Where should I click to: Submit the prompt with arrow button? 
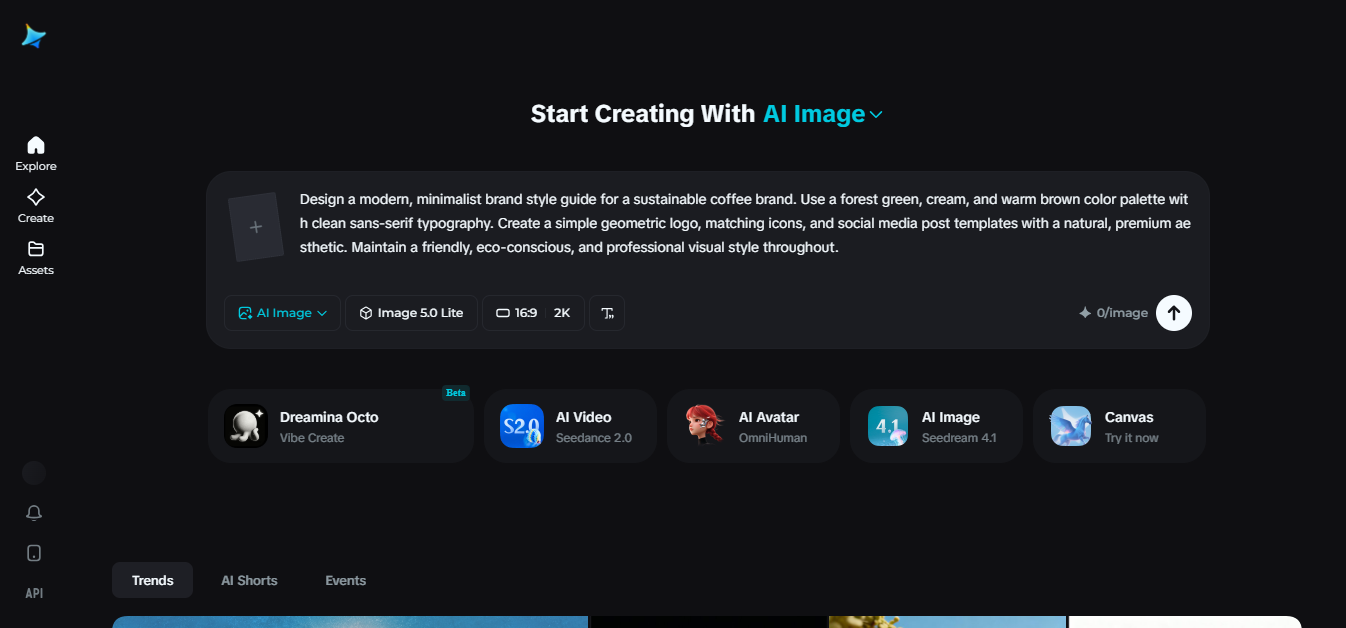pos(1174,313)
